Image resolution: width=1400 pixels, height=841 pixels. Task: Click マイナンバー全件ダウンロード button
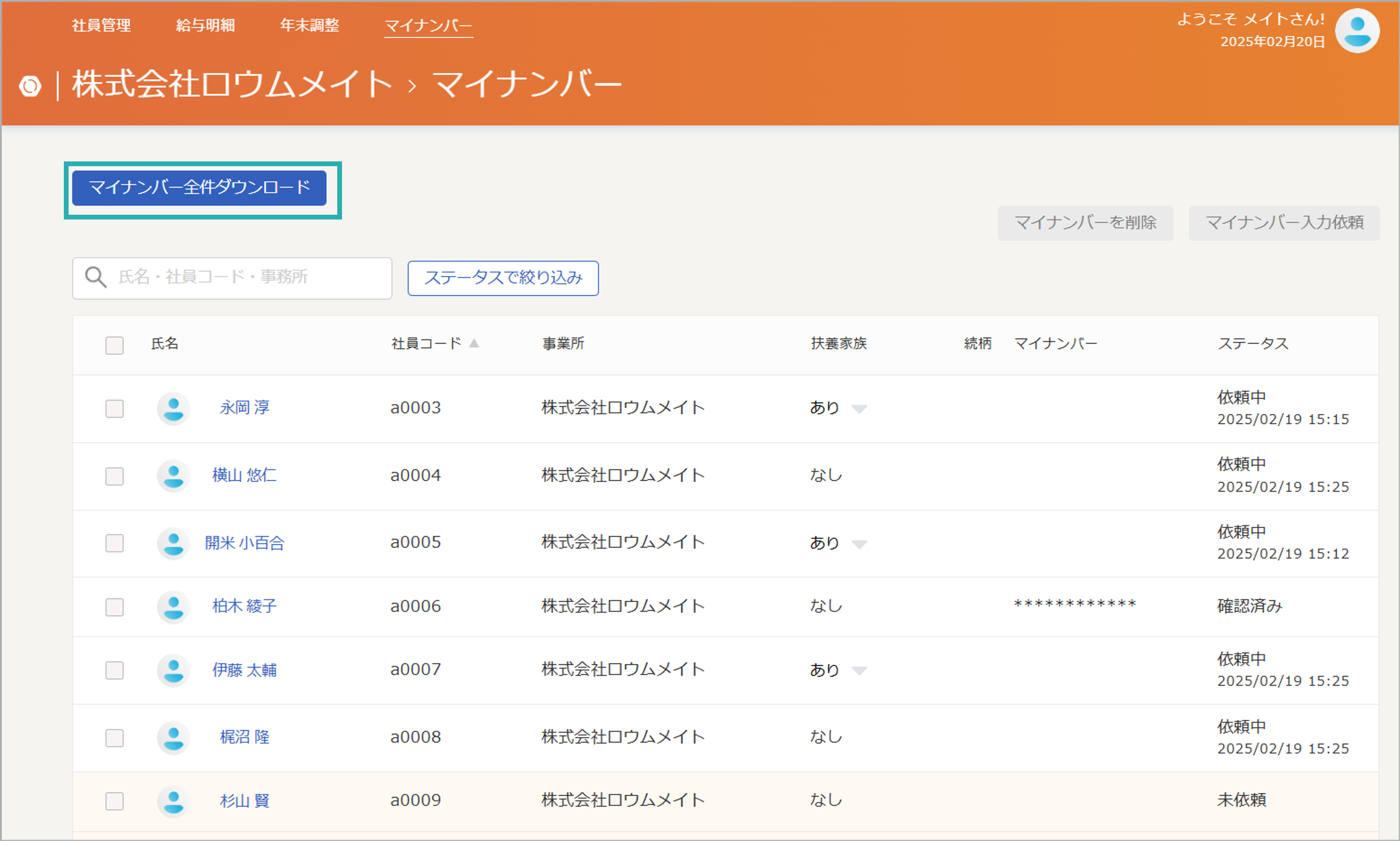(x=199, y=188)
